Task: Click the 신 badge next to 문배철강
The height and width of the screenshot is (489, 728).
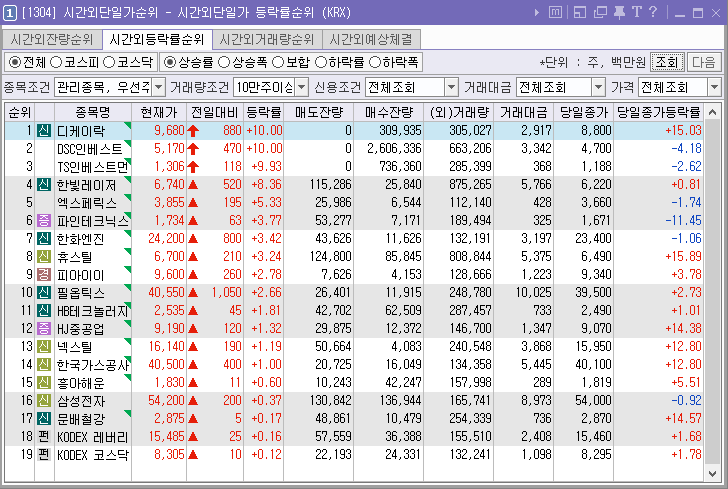Action: pyautogui.click(x=44, y=418)
